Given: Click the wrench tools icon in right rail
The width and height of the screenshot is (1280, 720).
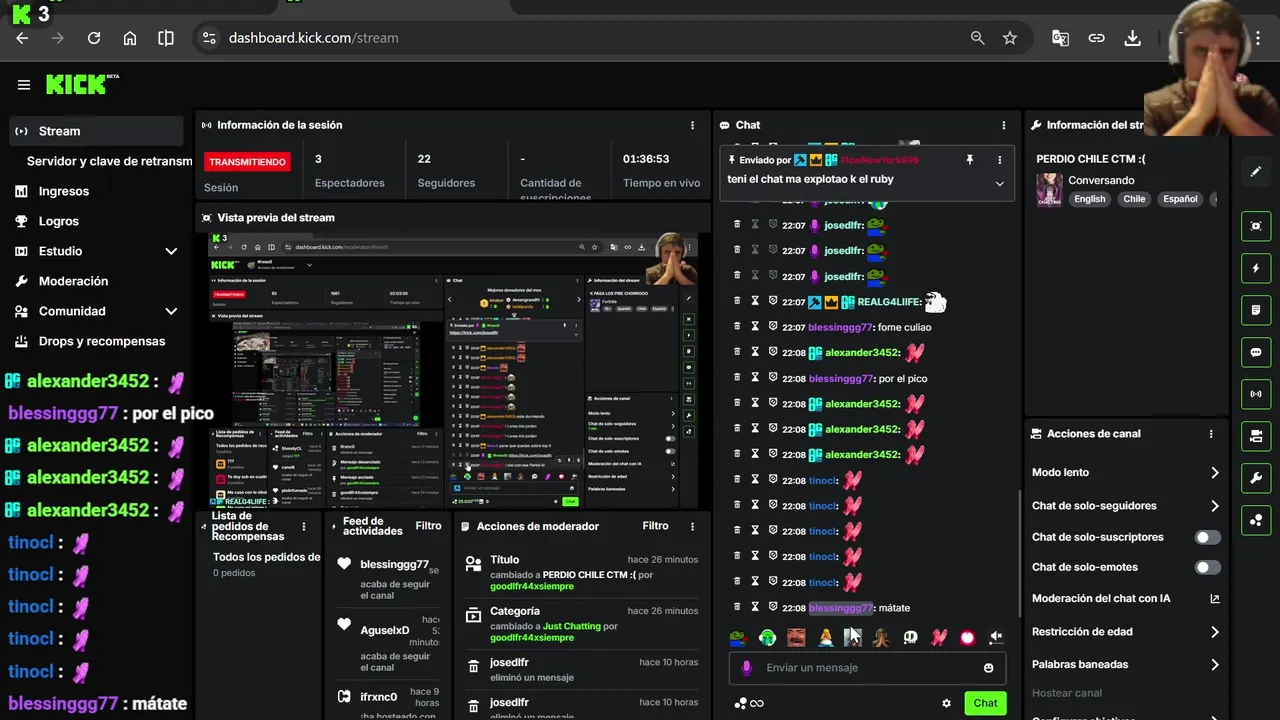Looking at the screenshot, I should point(1256,479).
